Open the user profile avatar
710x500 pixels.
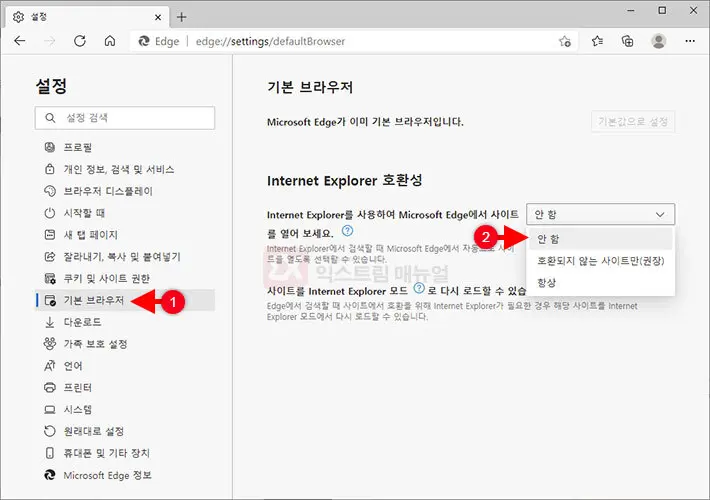click(658, 41)
